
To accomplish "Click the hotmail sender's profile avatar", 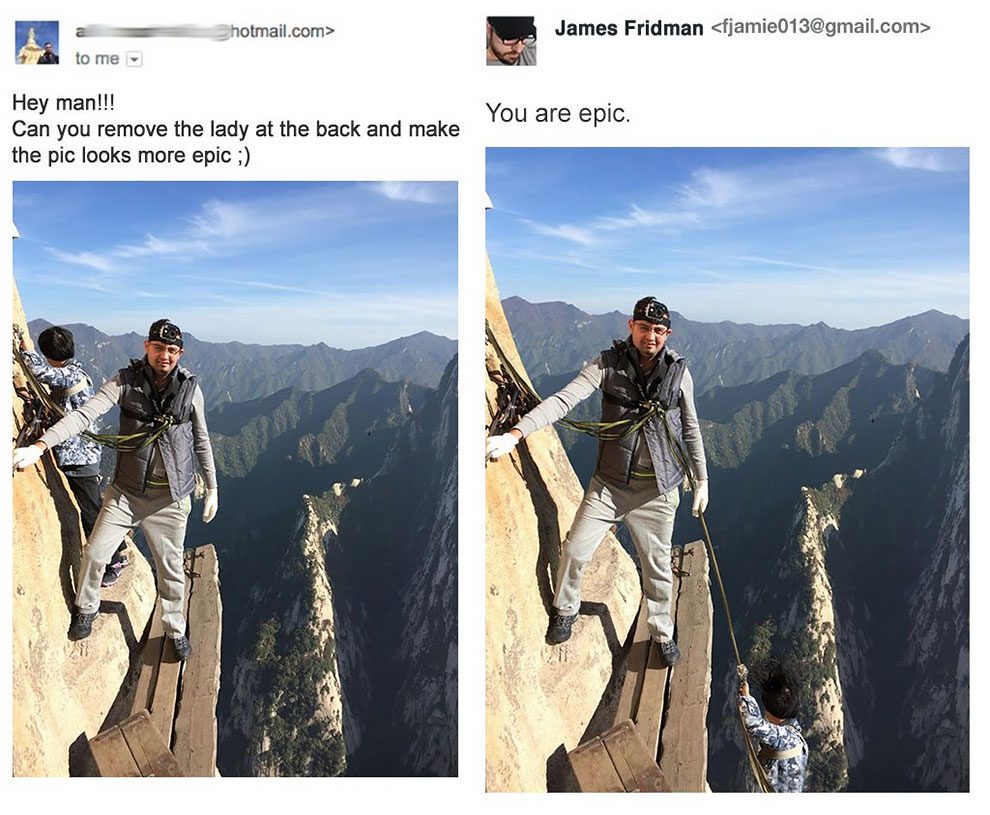I will [x=37, y=43].
